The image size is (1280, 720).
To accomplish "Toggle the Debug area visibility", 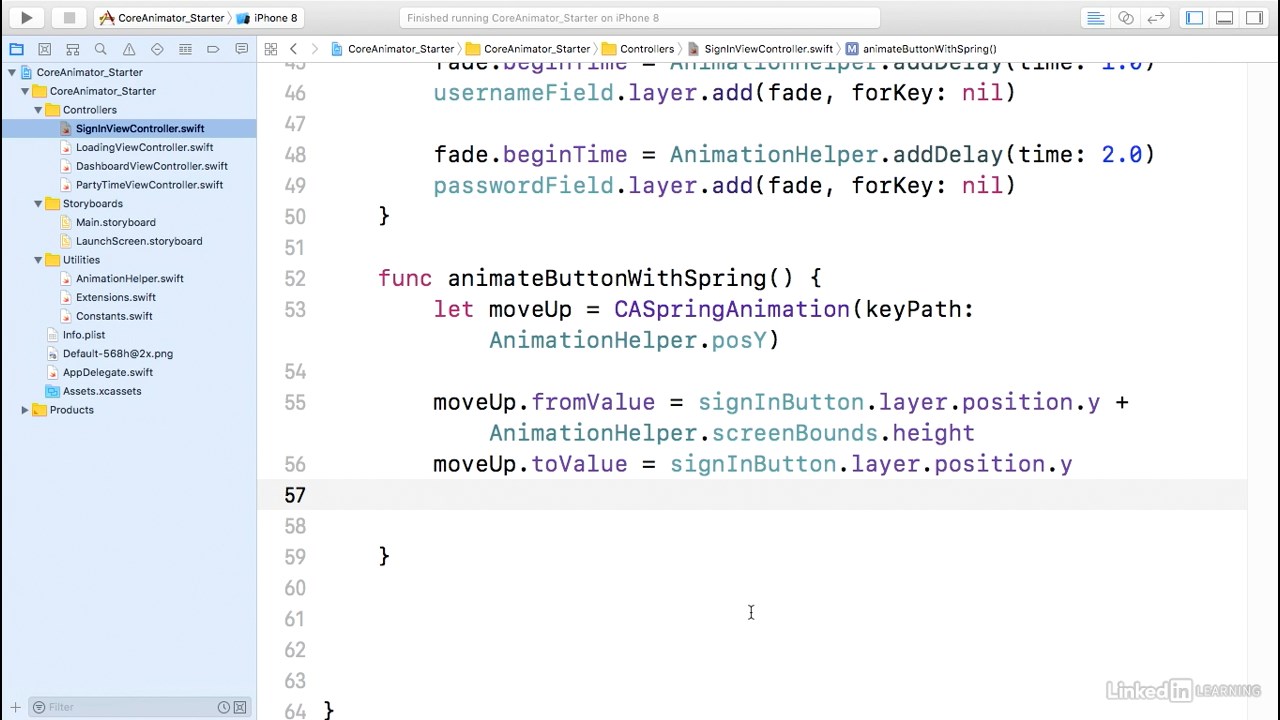I will 1224,18.
